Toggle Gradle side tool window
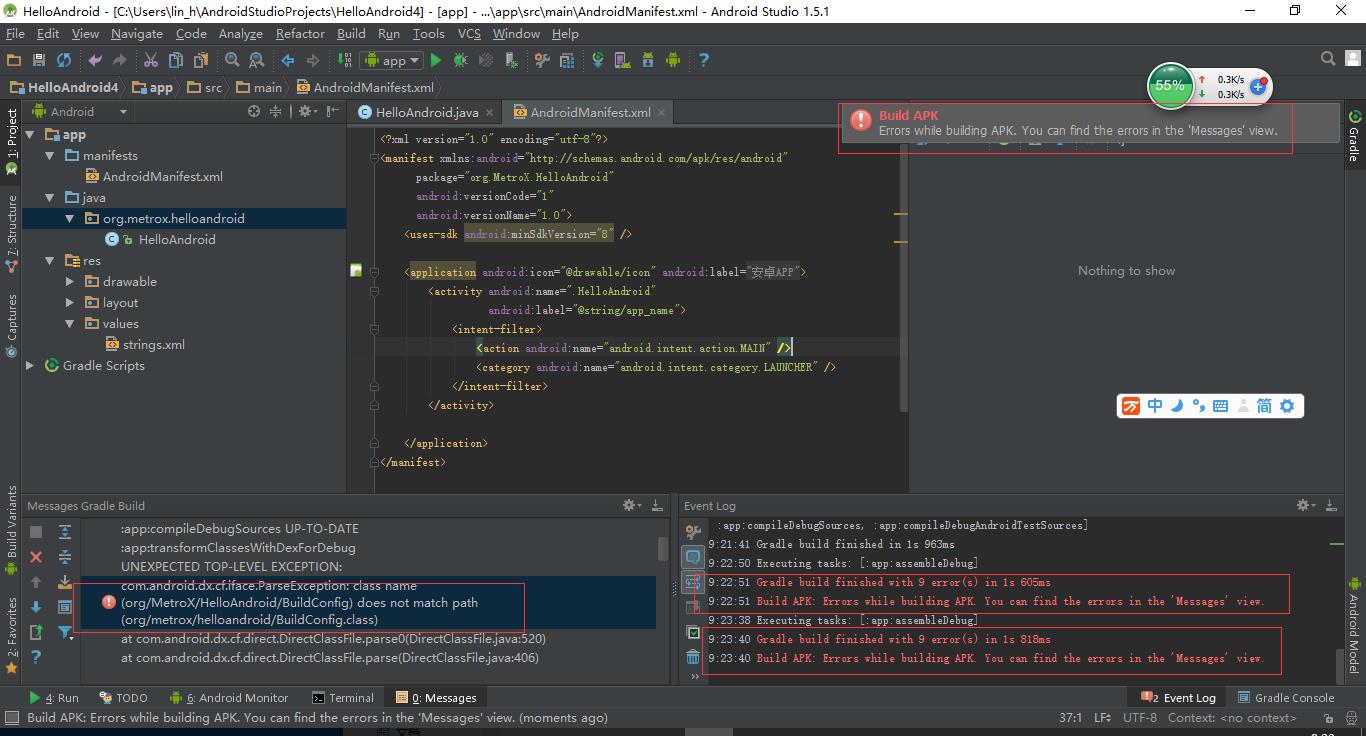This screenshot has width=1366, height=736. (1354, 136)
